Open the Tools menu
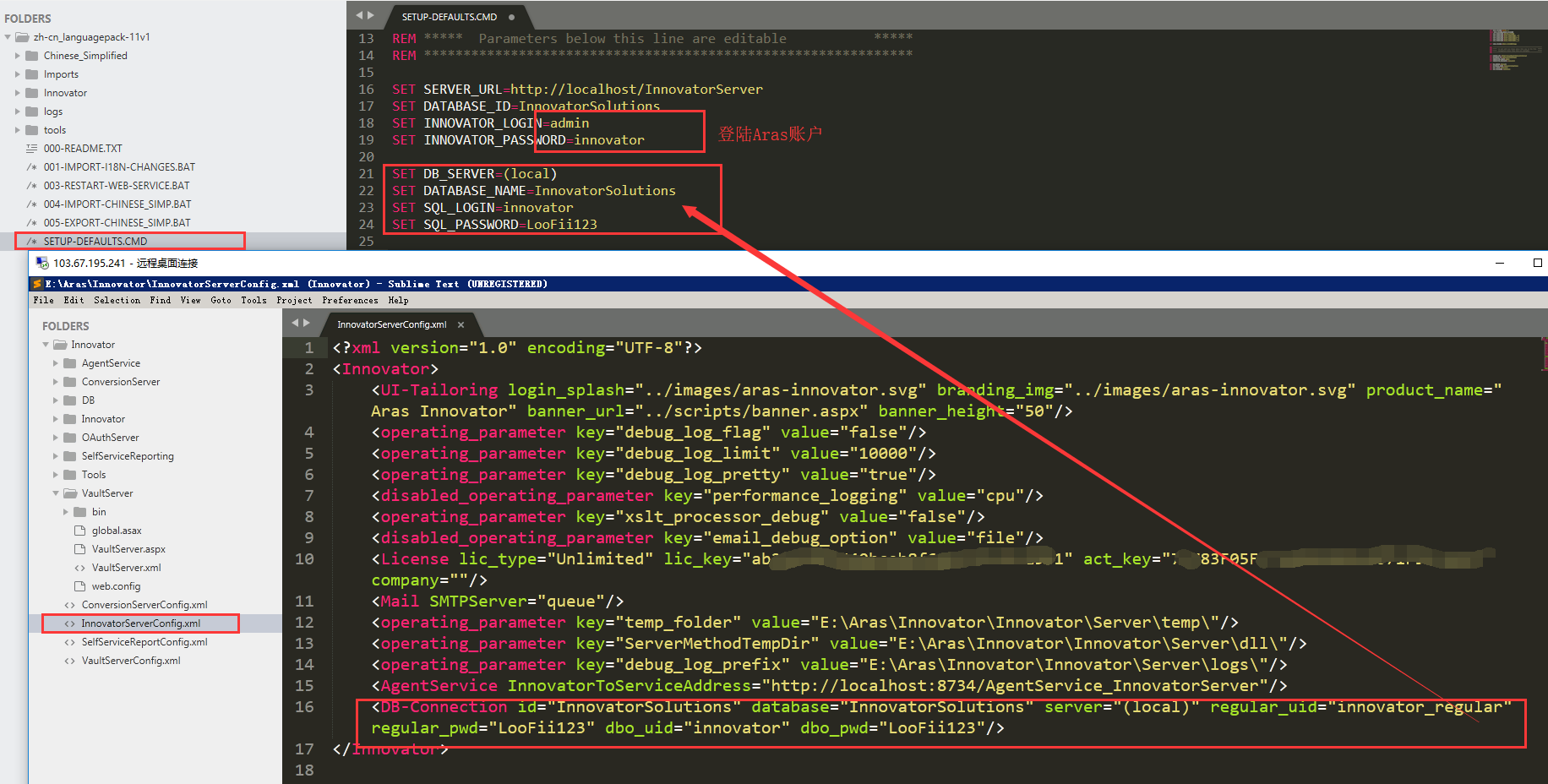The width and height of the screenshot is (1548, 784). [253, 300]
